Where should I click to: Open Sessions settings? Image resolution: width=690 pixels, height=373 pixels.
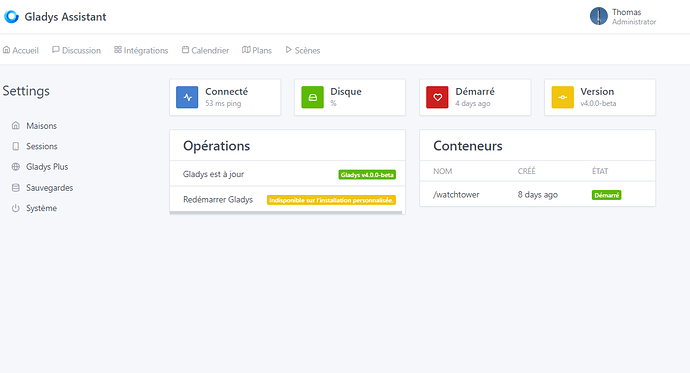tap(42, 146)
